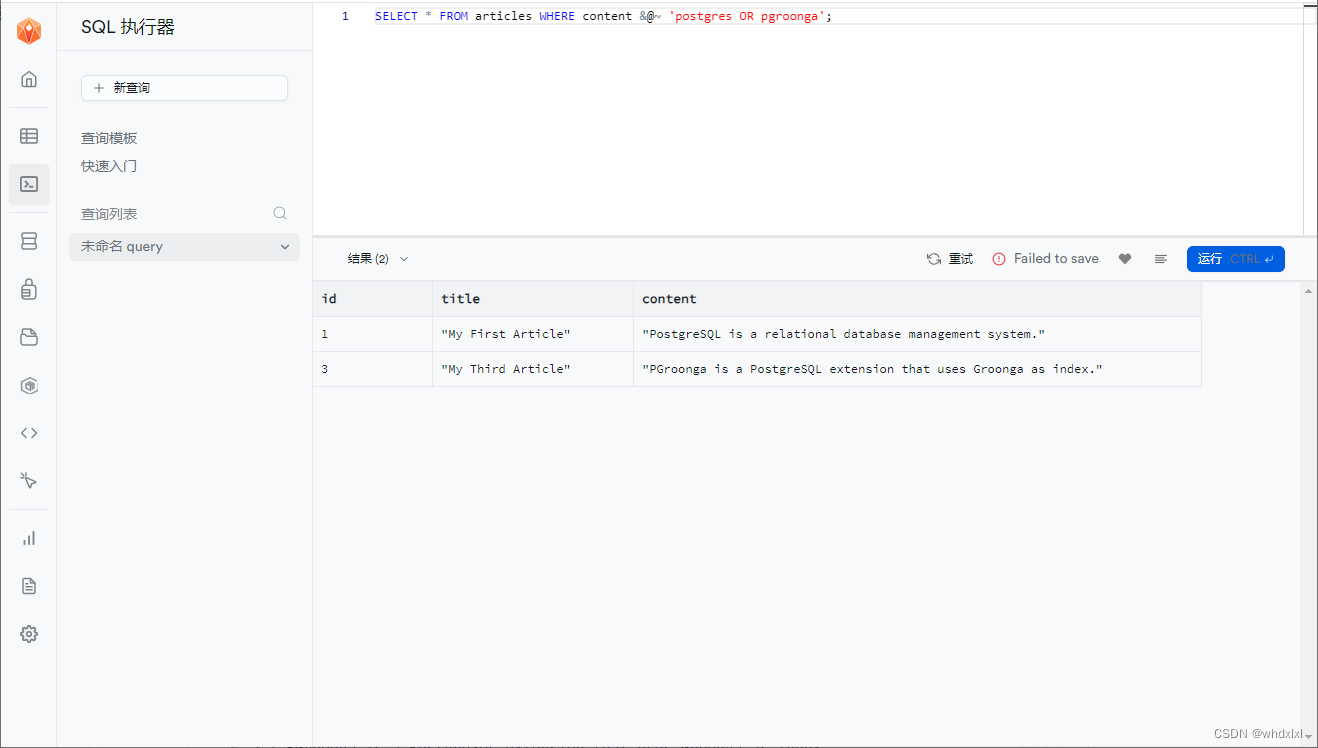
Task: Open the Table Editor from the sidebar
Action: [x=28, y=136]
